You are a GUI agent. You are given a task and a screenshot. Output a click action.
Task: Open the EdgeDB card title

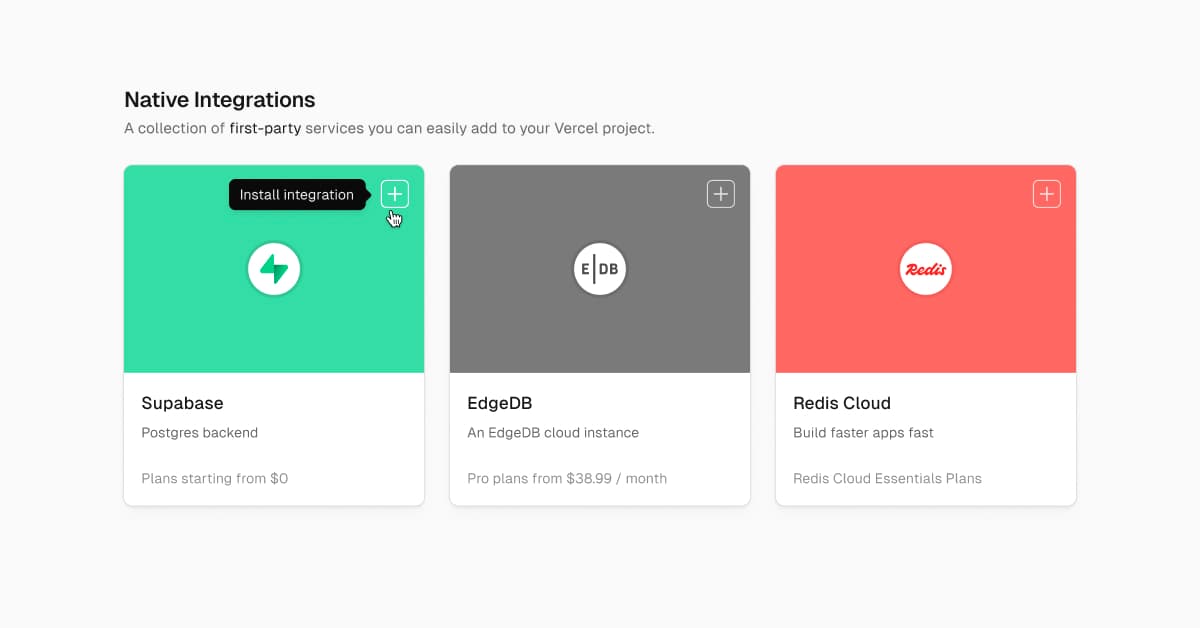tap(500, 403)
